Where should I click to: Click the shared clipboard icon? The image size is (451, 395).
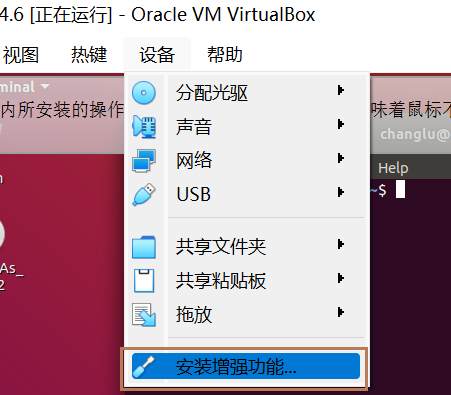[144, 281]
